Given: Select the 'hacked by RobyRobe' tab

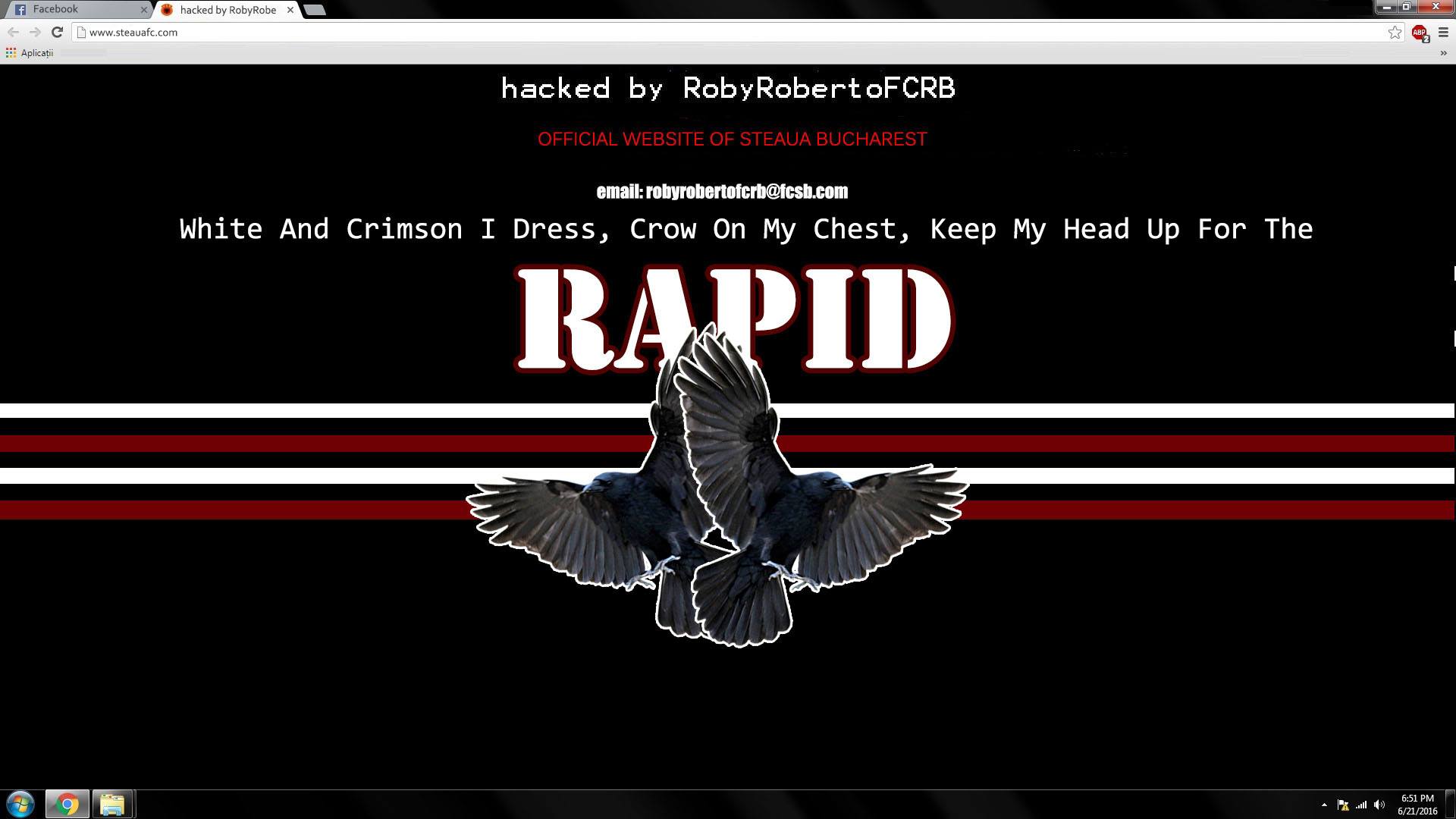Looking at the screenshot, I should [x=227, y=10].
